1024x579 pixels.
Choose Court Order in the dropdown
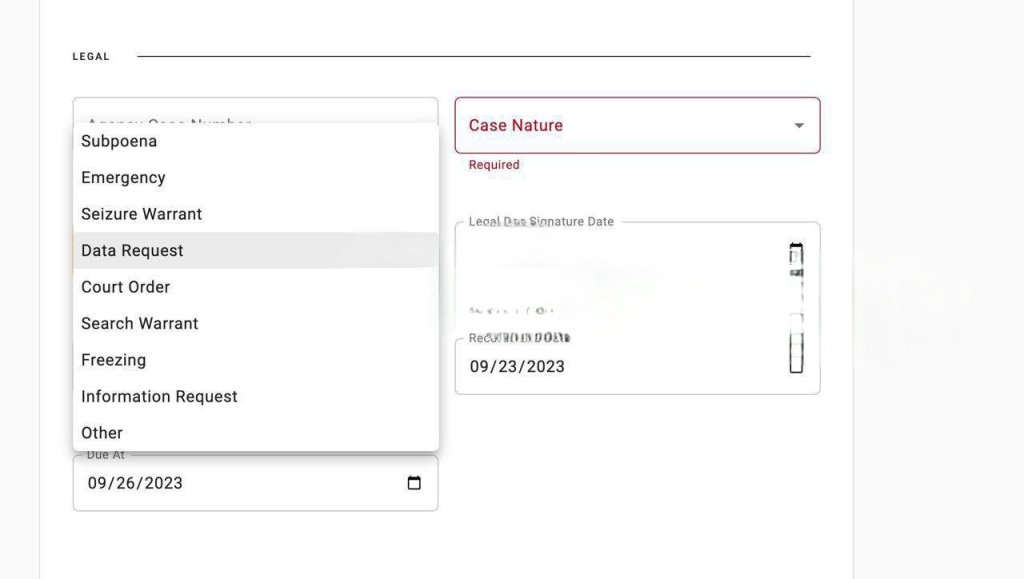(x=125, y=287)
